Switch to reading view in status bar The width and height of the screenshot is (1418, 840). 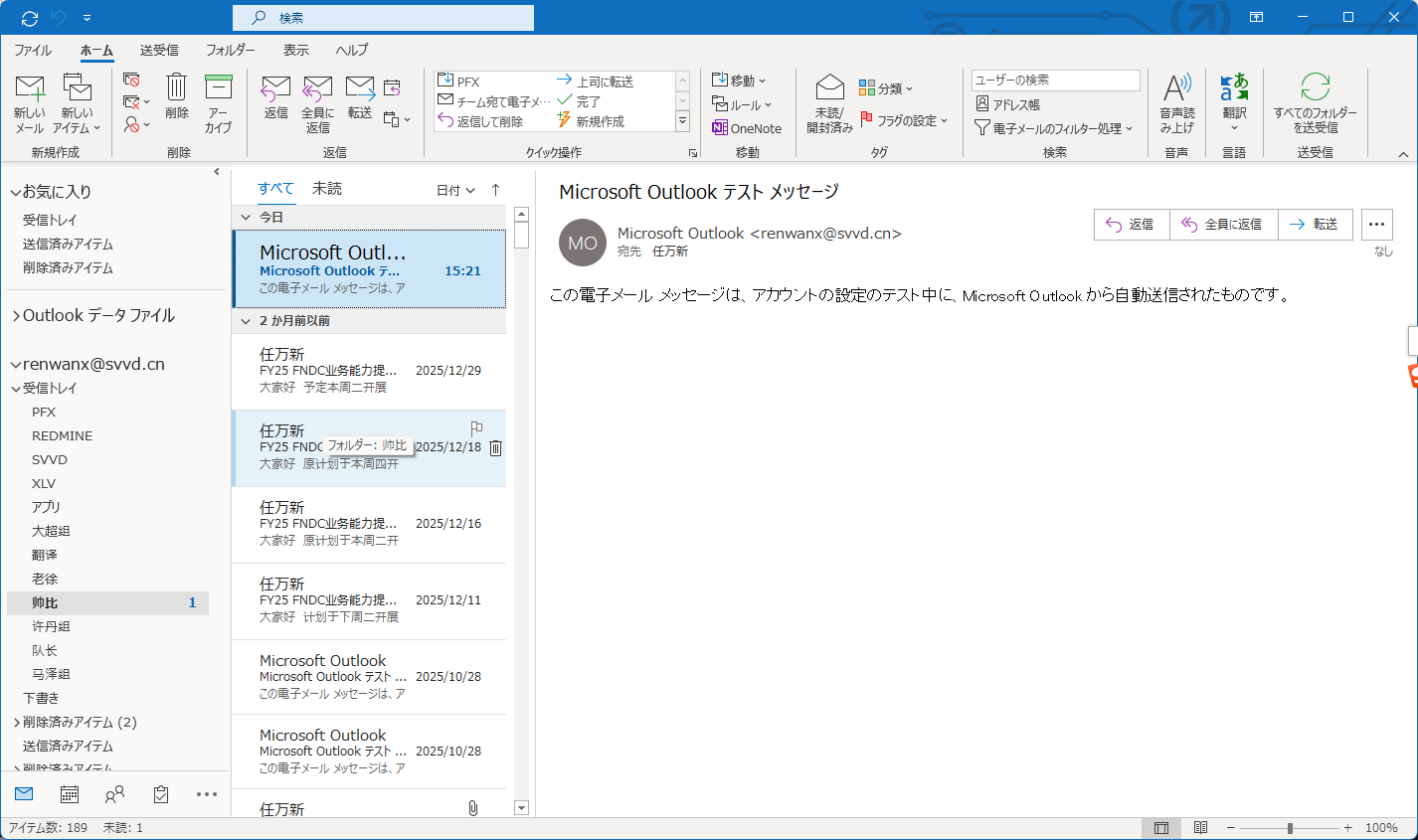click(1200, 828)
